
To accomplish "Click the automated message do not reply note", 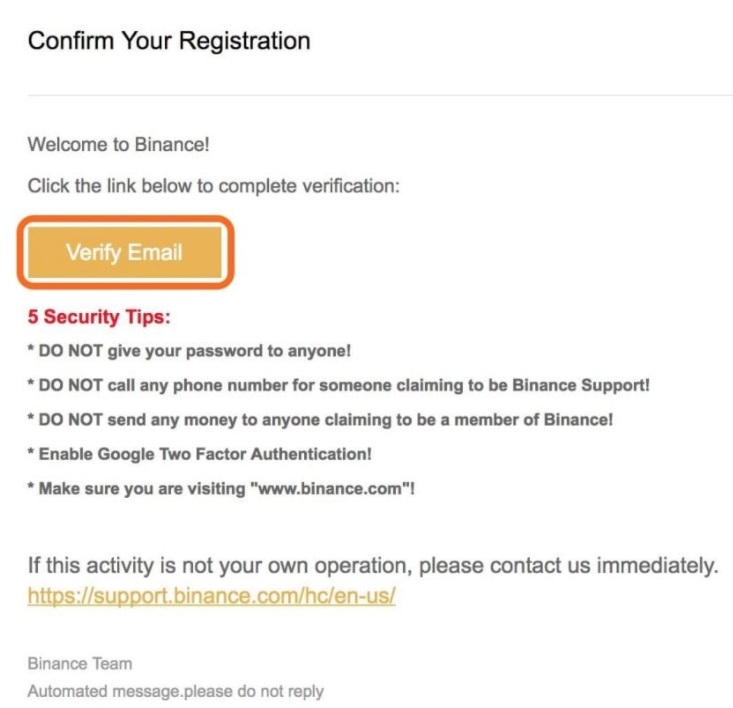I will tap(175, 691).
